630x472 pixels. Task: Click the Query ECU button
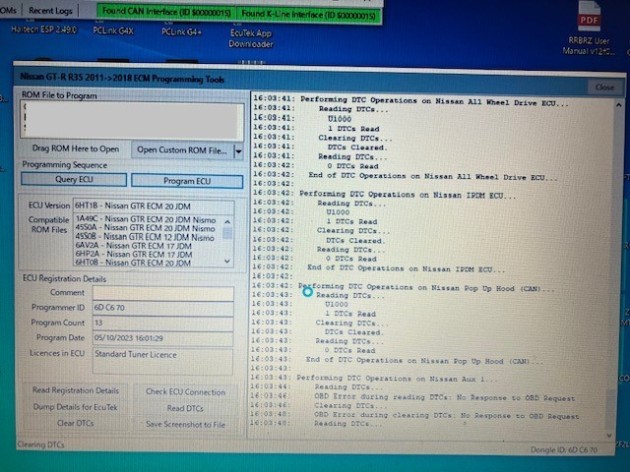(x=74, y=179)
